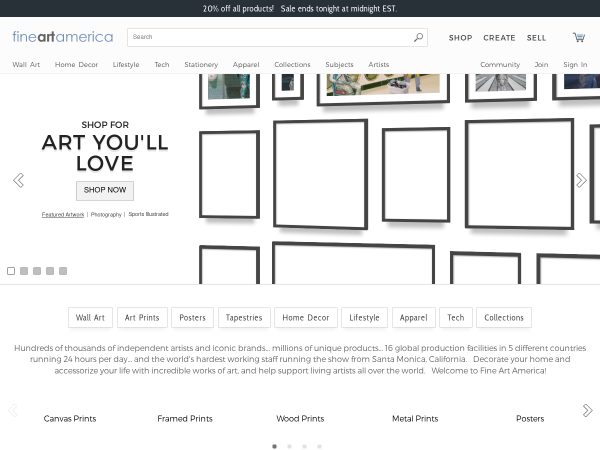Open Wood Prints in product carousel
This screenshot has width=600, height=450.
(x=300, y=419)
